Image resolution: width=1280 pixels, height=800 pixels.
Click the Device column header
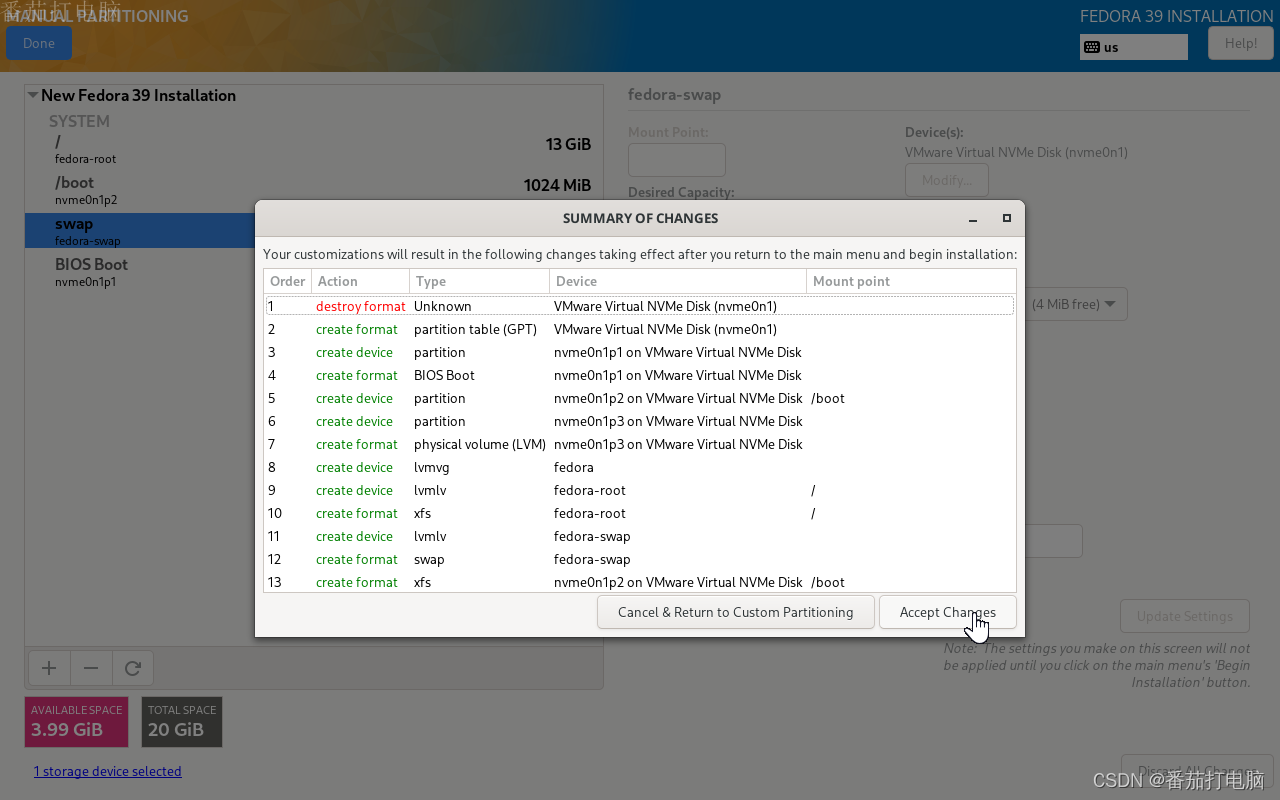pos(678,281)
